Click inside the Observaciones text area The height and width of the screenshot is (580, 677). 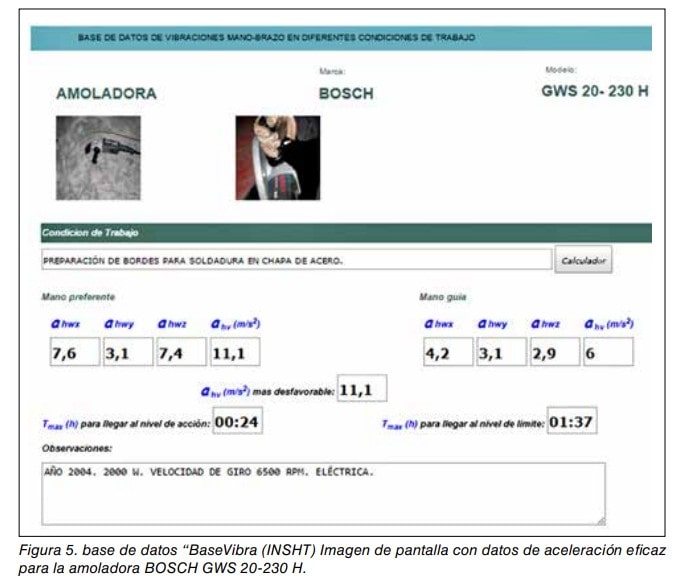[x=322, y=492]
